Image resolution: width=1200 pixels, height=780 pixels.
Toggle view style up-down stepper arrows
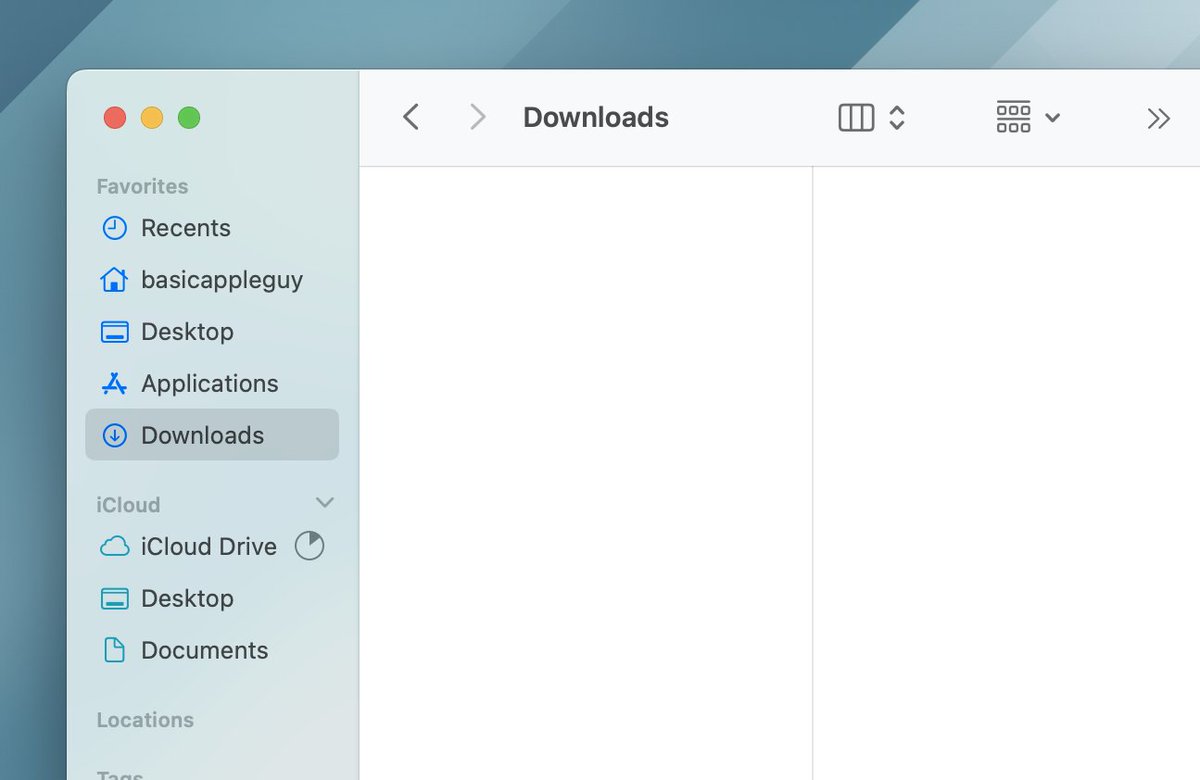tap(897, 118)
